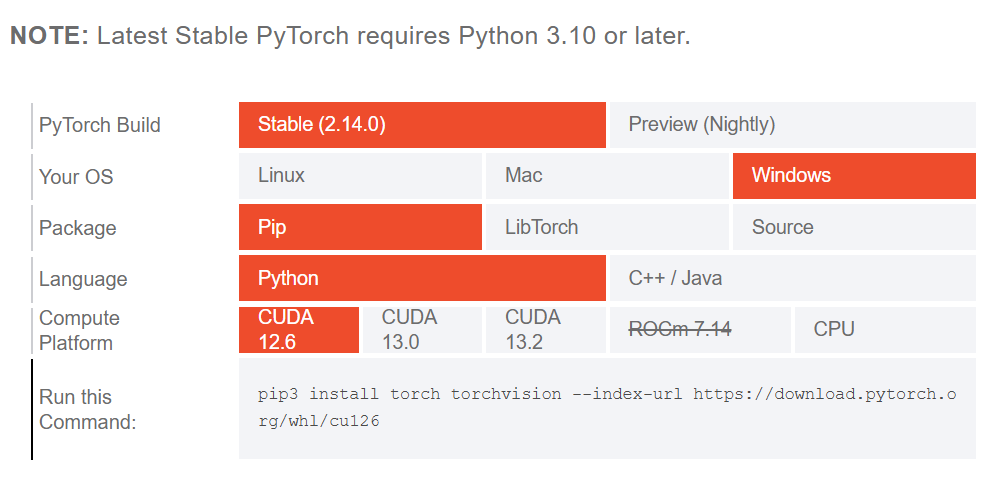Switch language to C++ / Java
This screenshot has height=495, width=1005.
coord(793,278)
